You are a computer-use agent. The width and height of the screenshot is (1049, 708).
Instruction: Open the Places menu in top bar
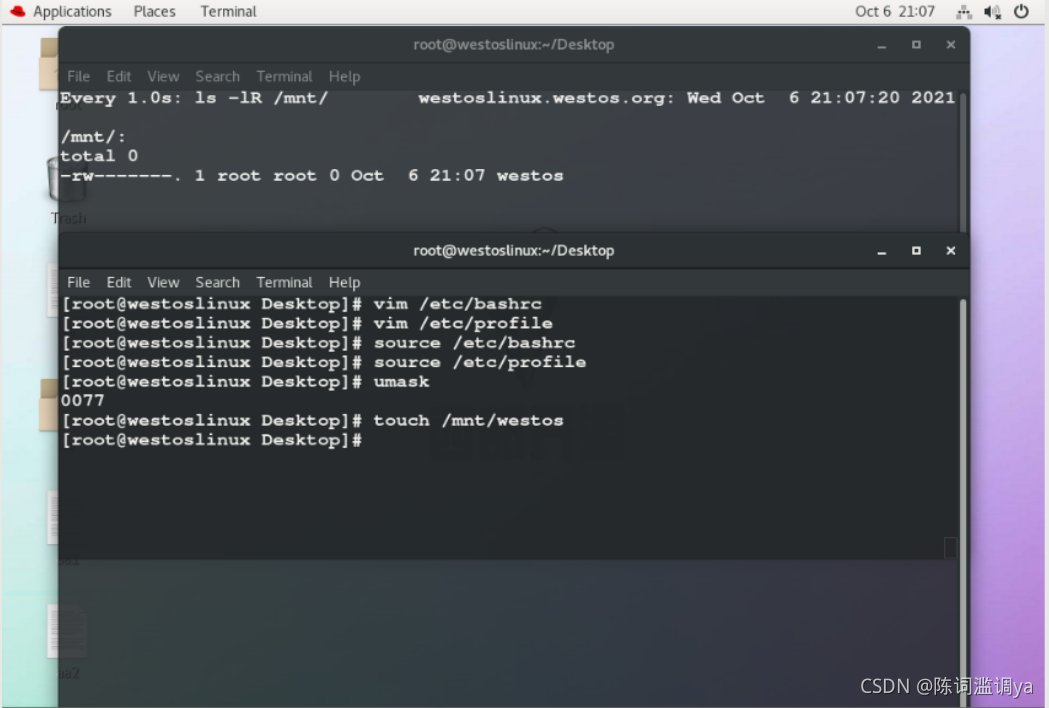(x=155, y=11)
